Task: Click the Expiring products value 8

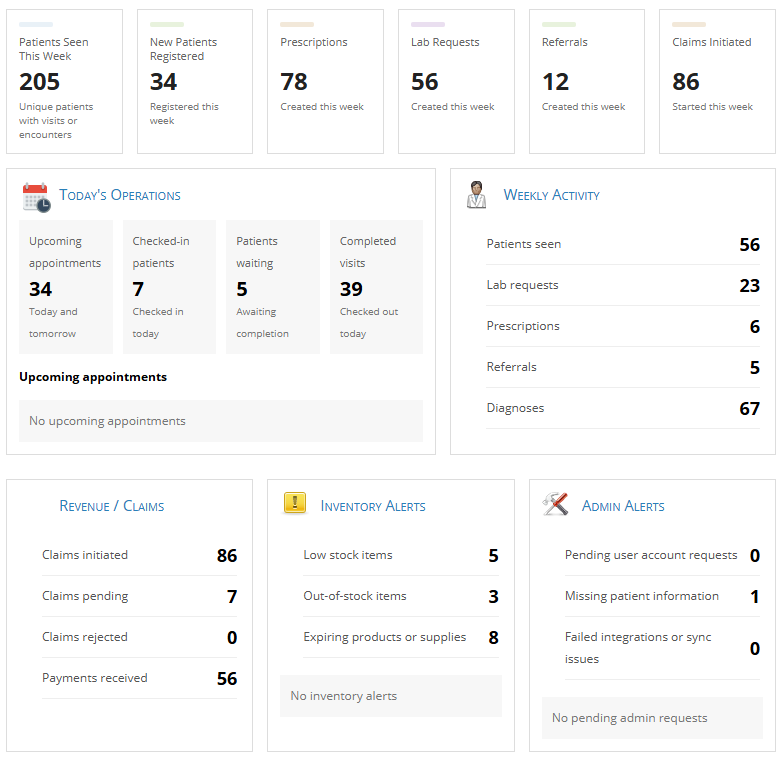Action: point(494,638)
